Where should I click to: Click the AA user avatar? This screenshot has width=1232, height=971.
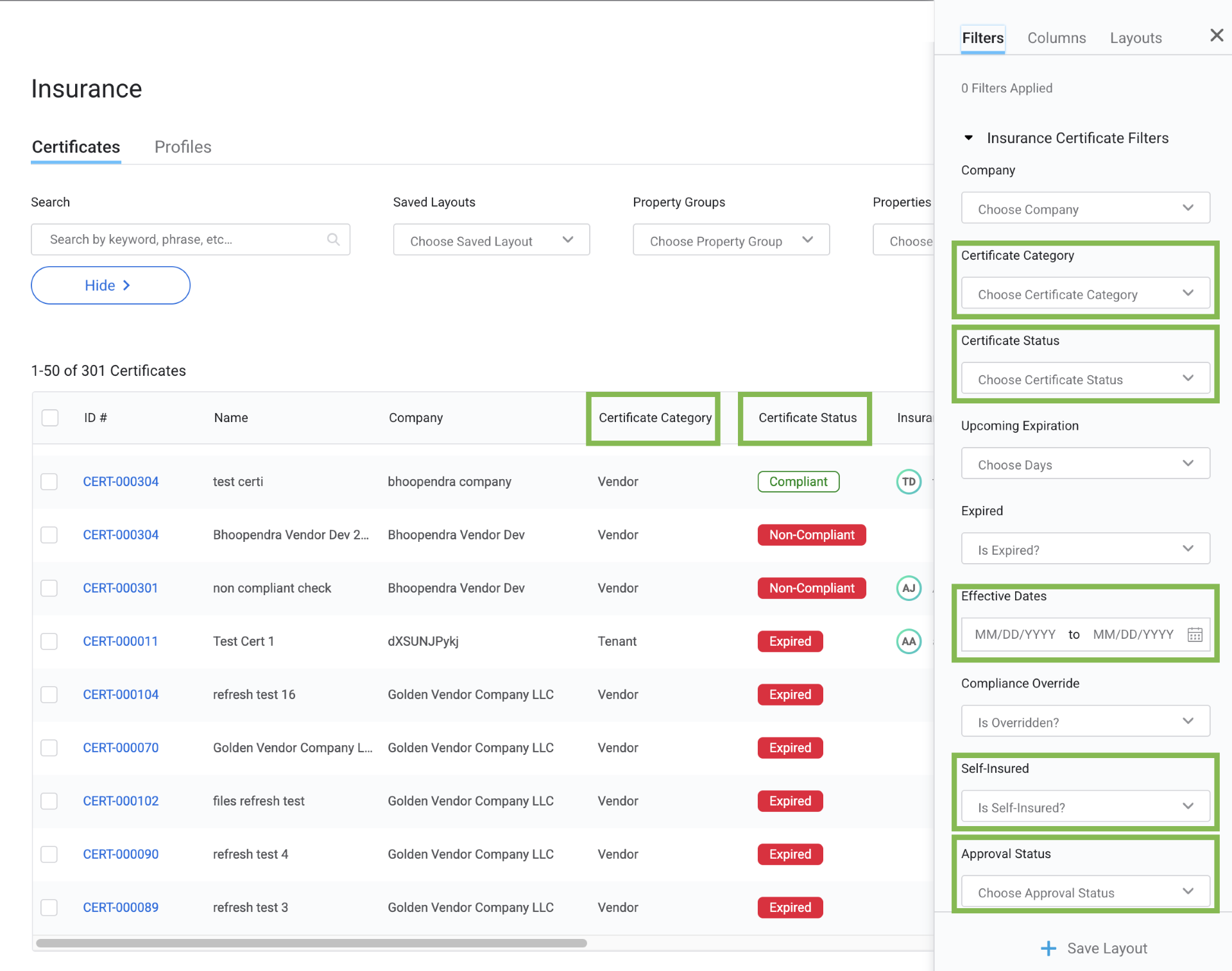click(x=909, y=641)
